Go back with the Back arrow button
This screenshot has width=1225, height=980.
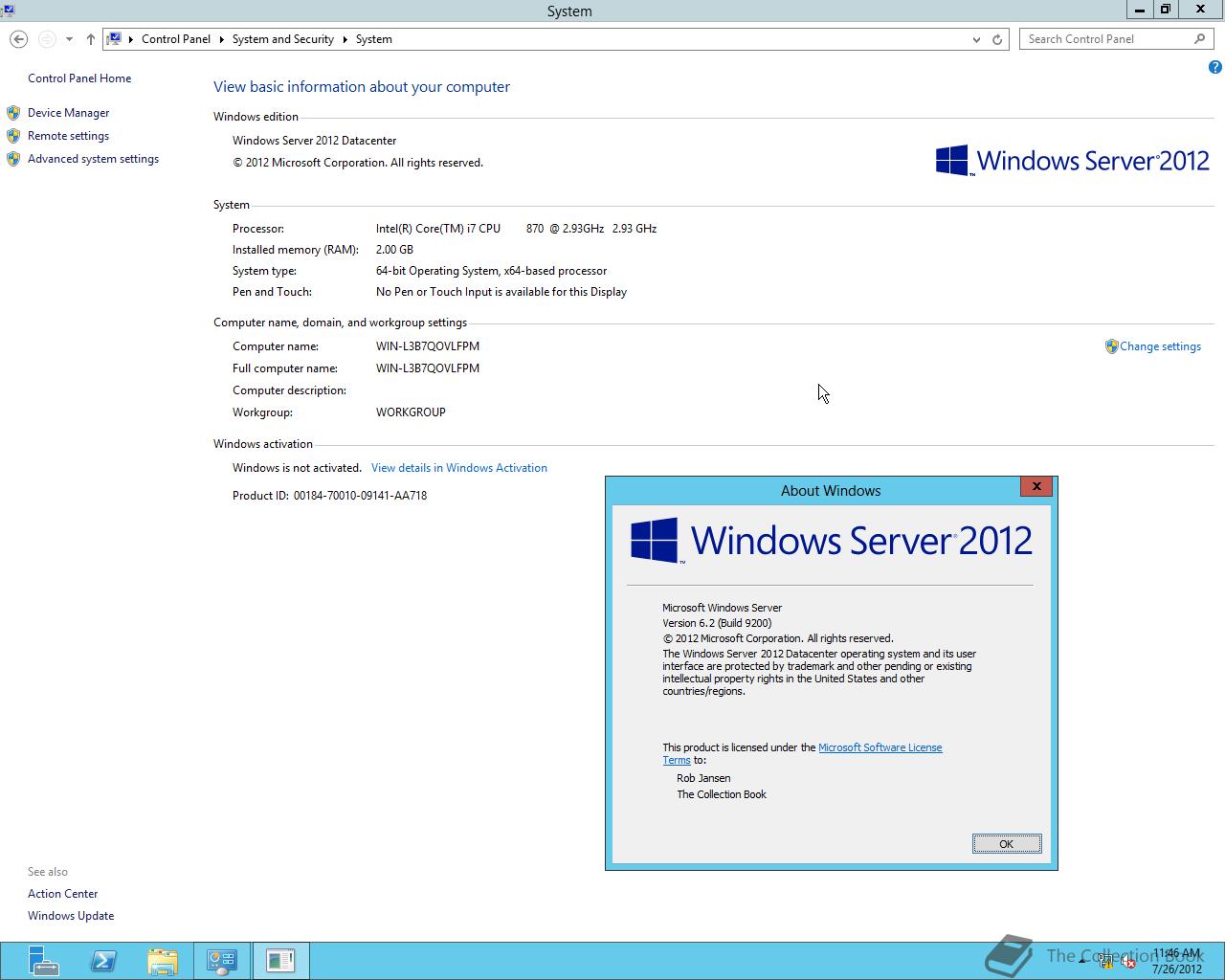[x=18, y=39]
